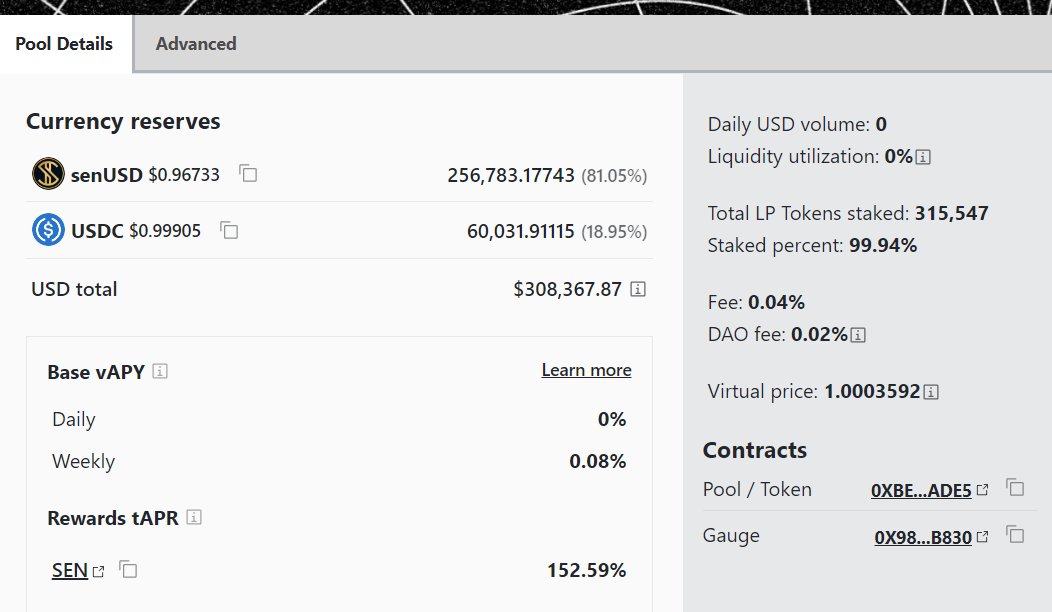
Task: Select the senUSD share (81.05%)
Action: coord(614,176)
